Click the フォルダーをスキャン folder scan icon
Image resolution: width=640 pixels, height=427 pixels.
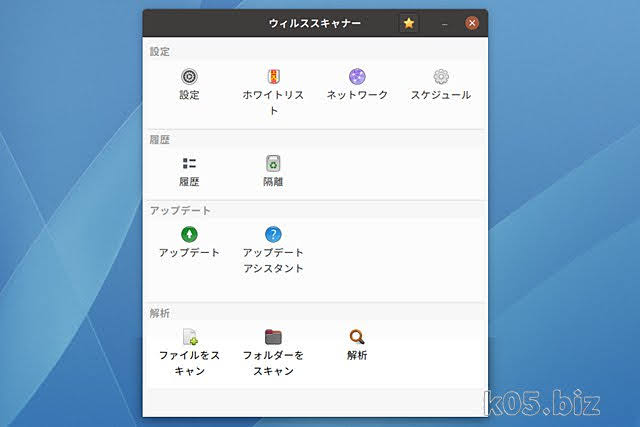[x=273, y=337]
